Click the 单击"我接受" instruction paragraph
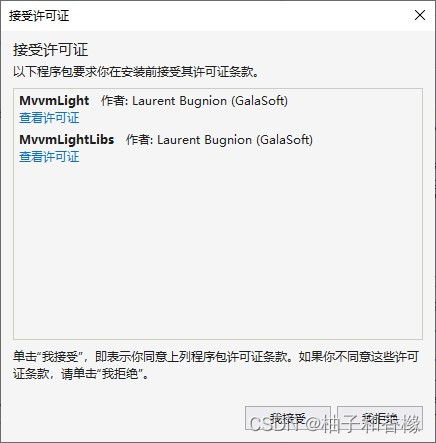Viewport: 436px width, 443px height. [x=216, y=365]
